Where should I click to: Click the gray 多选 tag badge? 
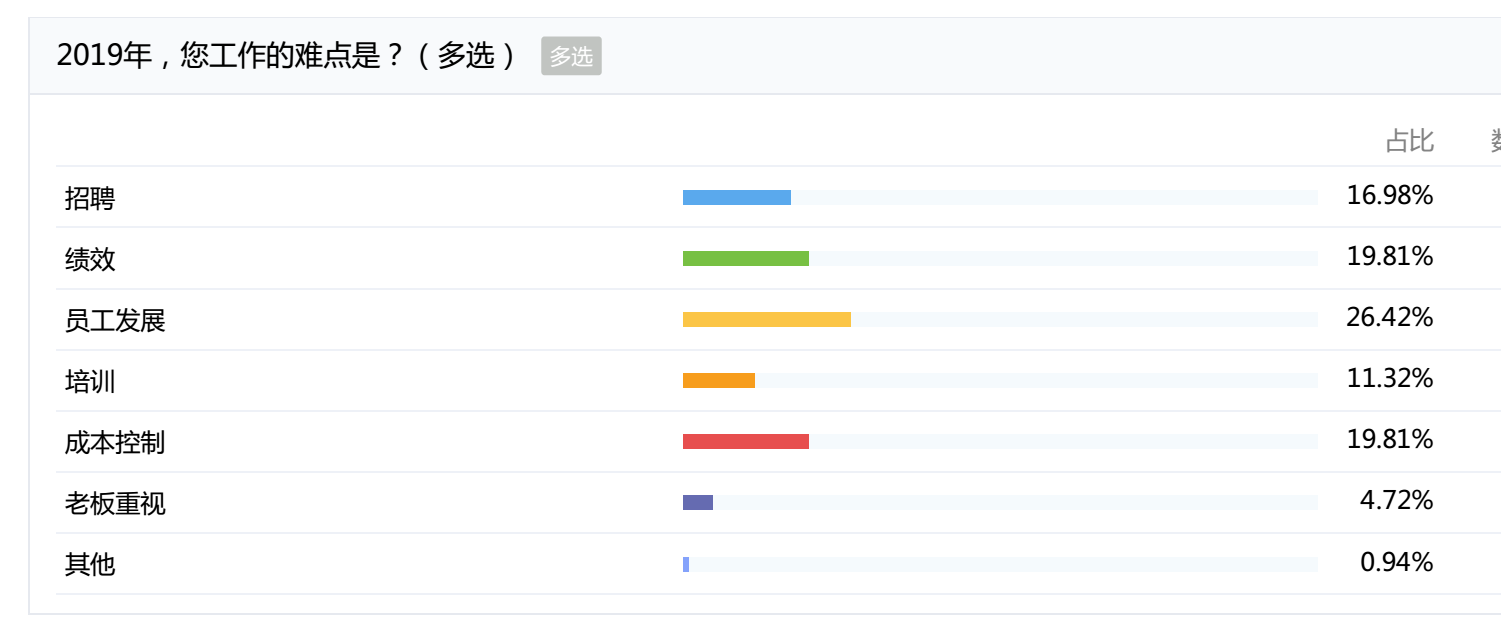(x=571, y=57)
